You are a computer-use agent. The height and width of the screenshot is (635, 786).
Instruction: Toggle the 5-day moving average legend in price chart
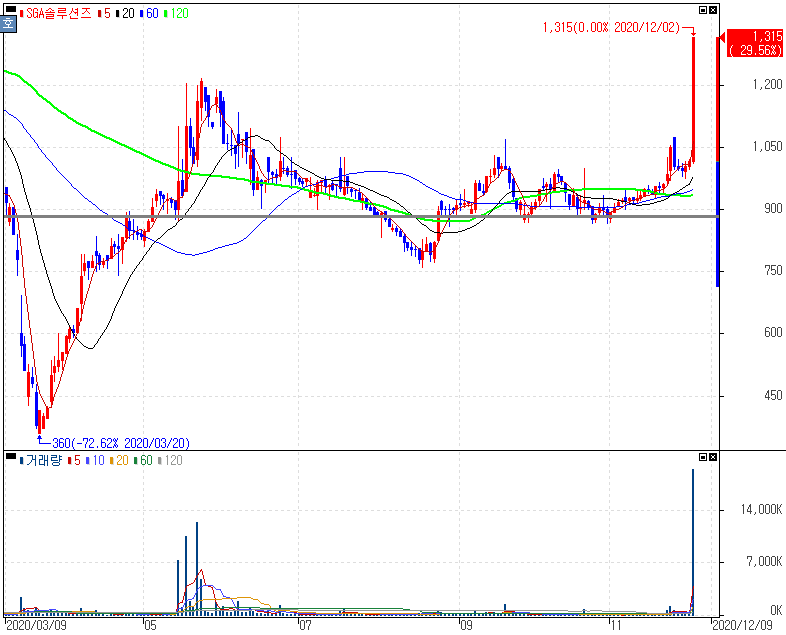point(105,14)
